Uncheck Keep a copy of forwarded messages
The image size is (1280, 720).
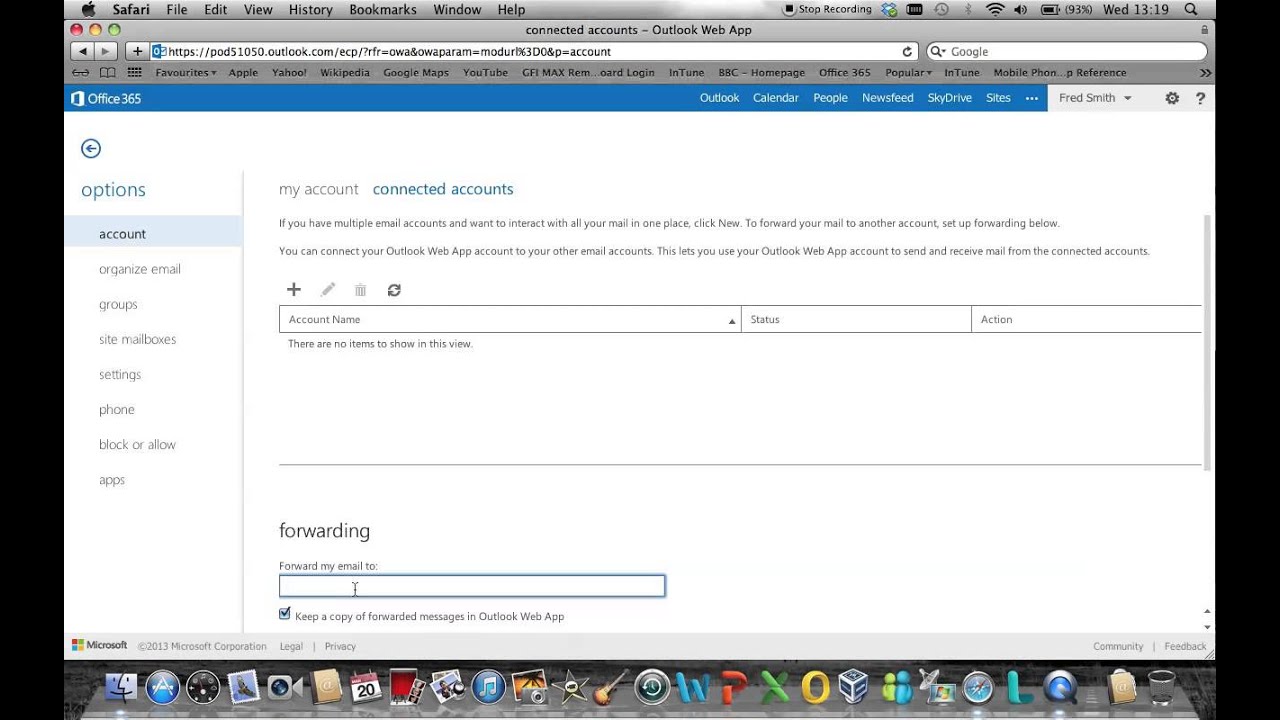(285, 614)
